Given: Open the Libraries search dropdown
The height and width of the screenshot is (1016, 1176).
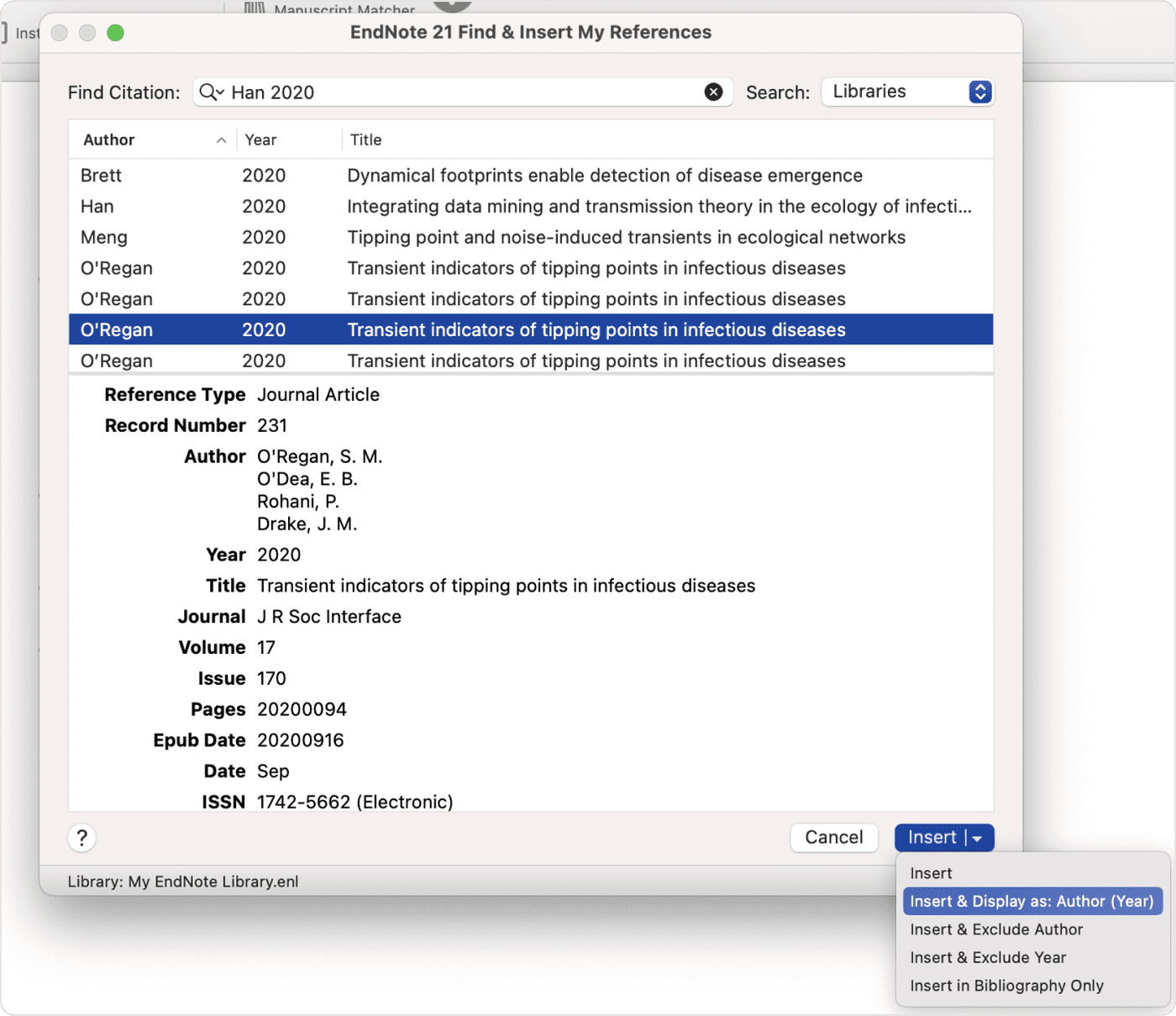Looking at the screenshot, I should [907, 92].
